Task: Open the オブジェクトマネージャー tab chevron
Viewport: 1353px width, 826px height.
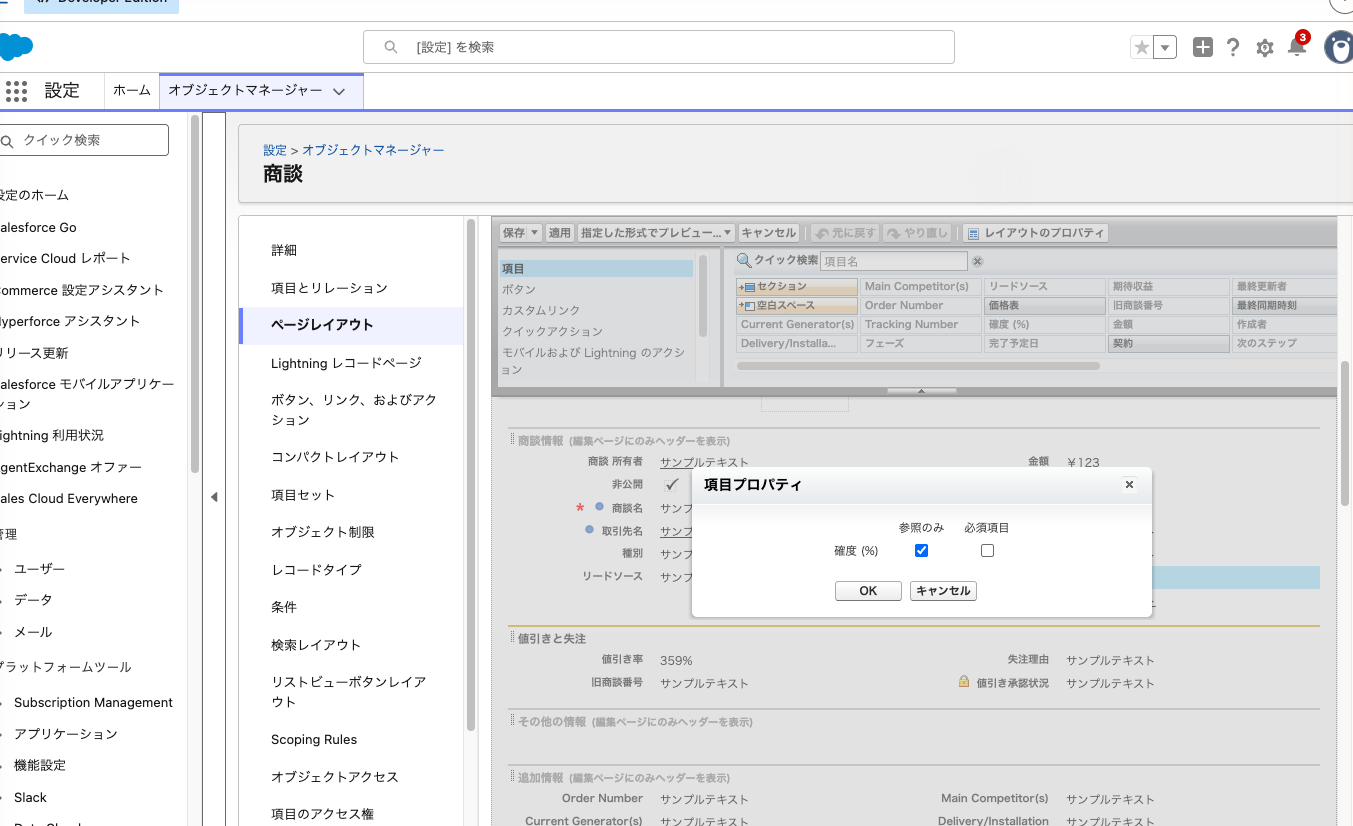Action: tap(339, 91)
